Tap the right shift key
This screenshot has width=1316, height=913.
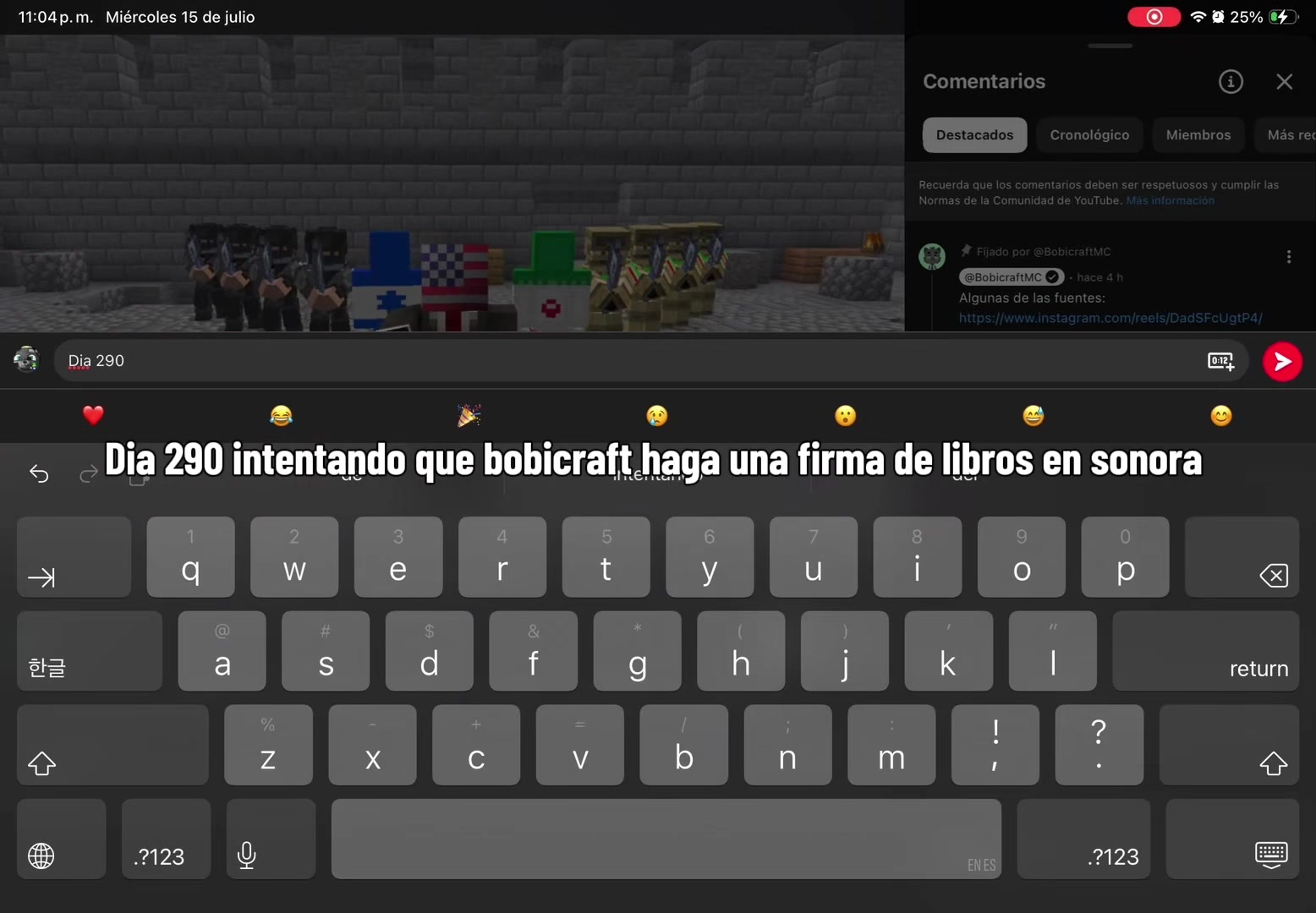pos(1229,745)
